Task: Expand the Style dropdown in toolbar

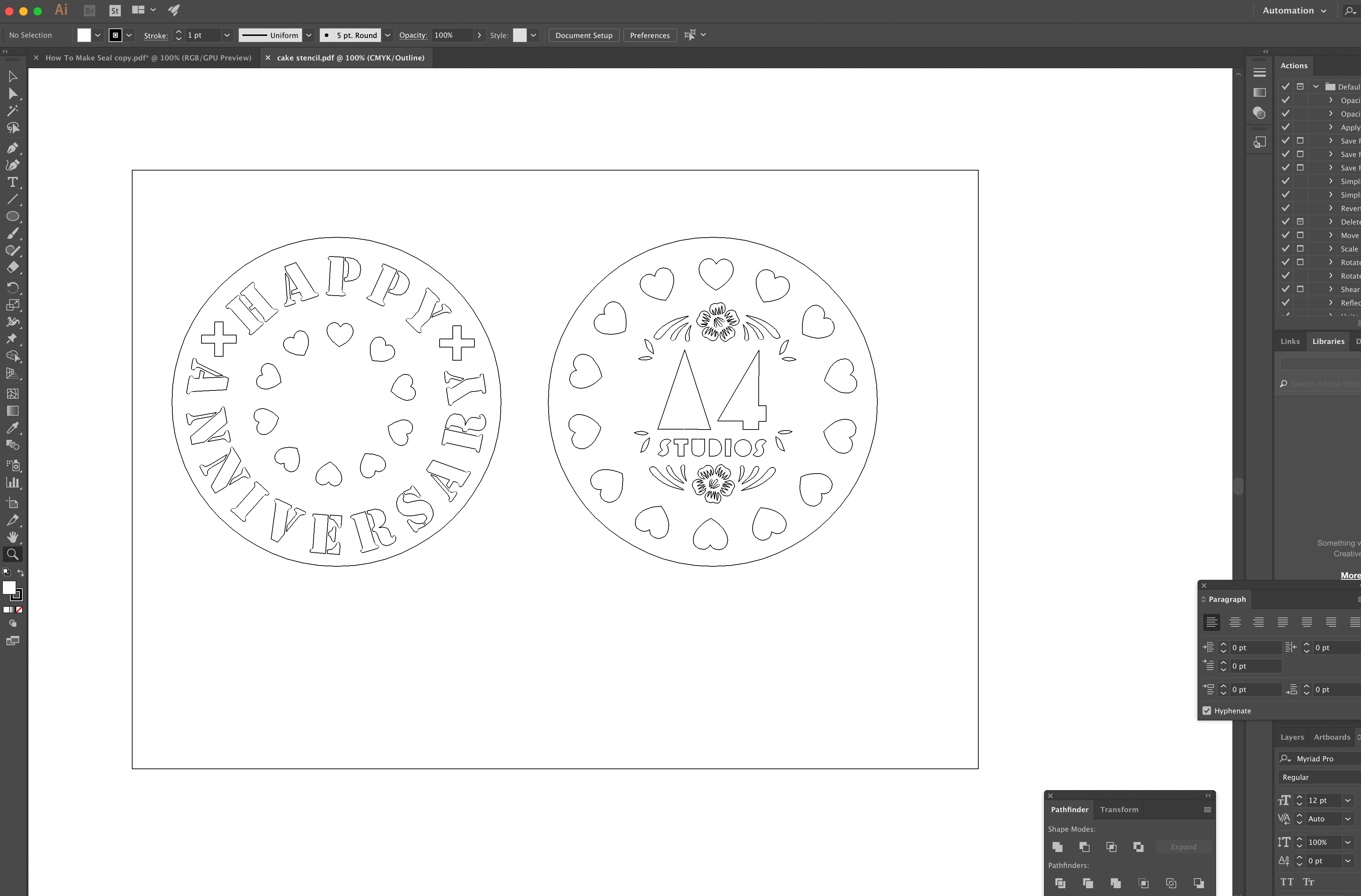Action: (534, 35)
